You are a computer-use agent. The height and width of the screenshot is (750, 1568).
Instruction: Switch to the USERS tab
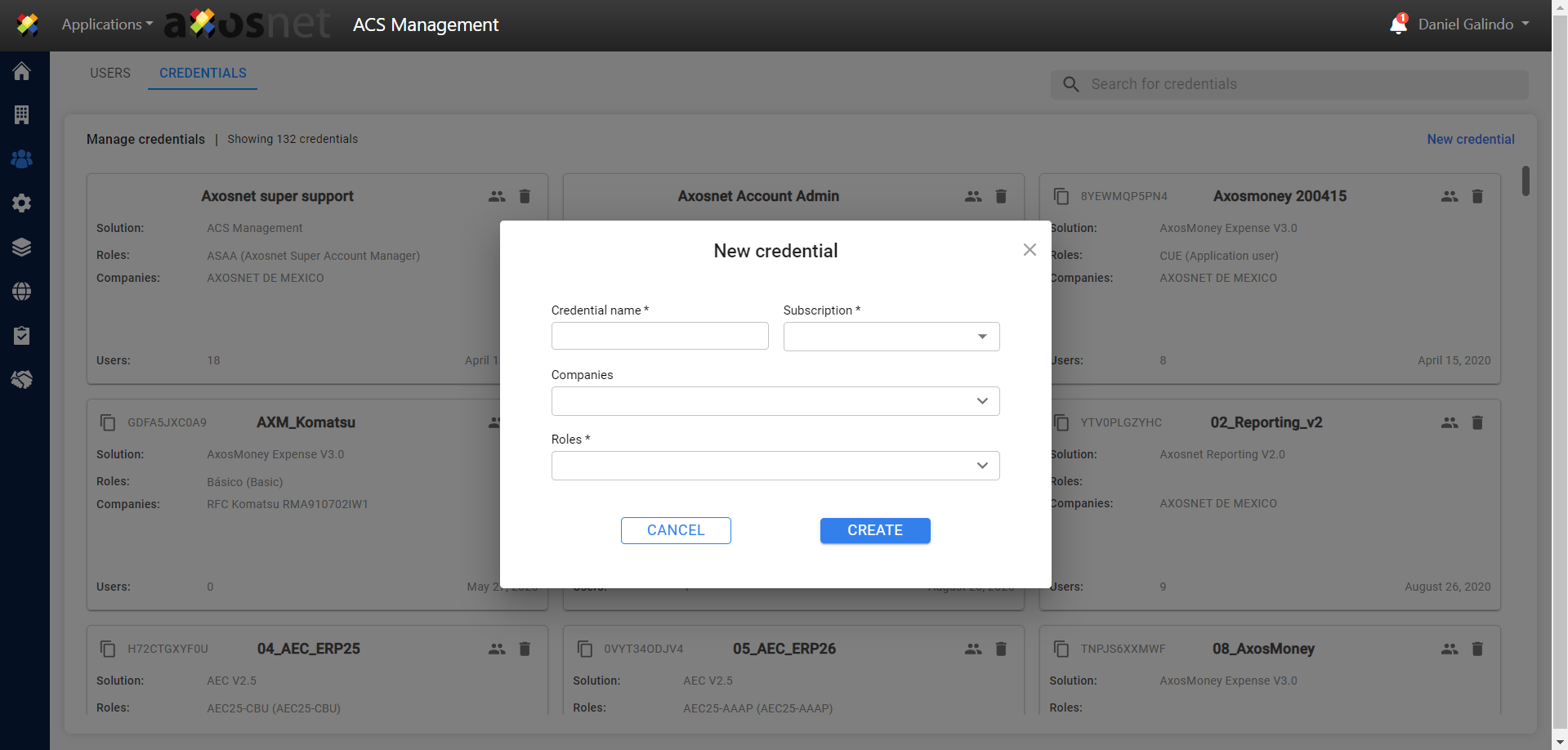tap(110, 73)
